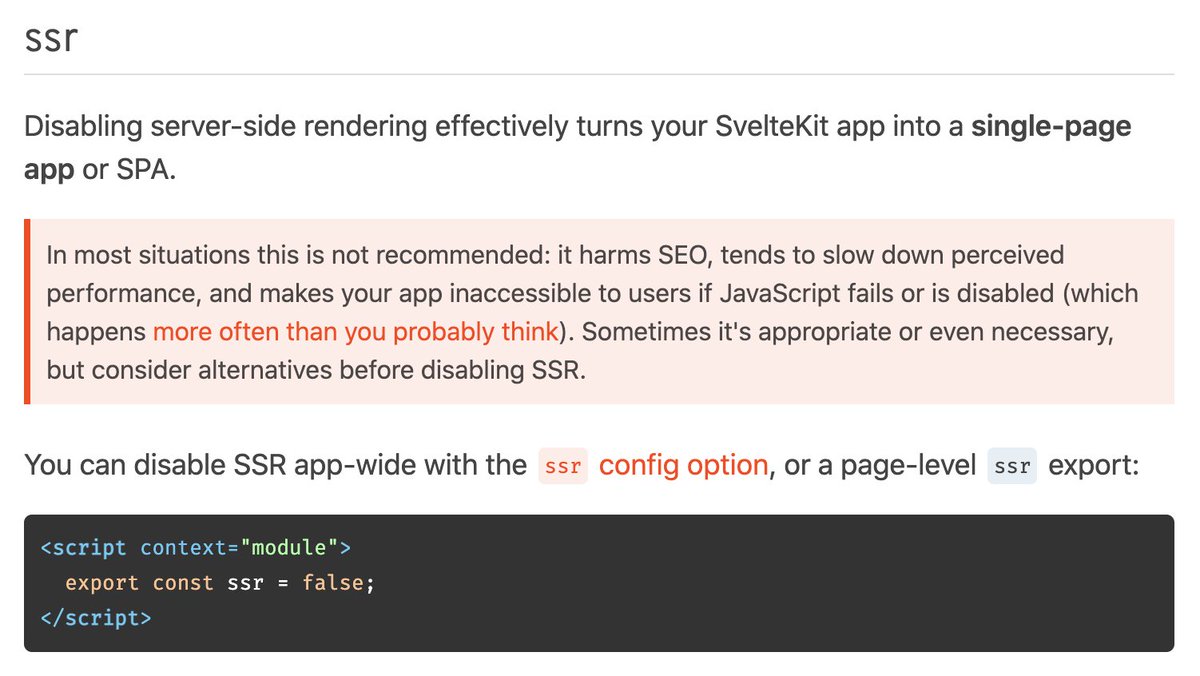Click the opening script tag code line
This screenshot has width=1200, height=676.
click(x=196, y=548)
